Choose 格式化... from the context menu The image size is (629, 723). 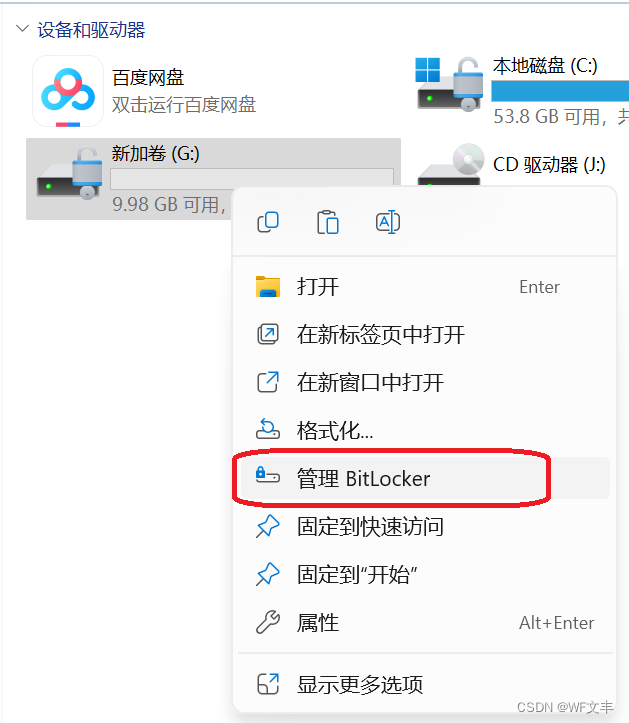click(x=424, y=431)
